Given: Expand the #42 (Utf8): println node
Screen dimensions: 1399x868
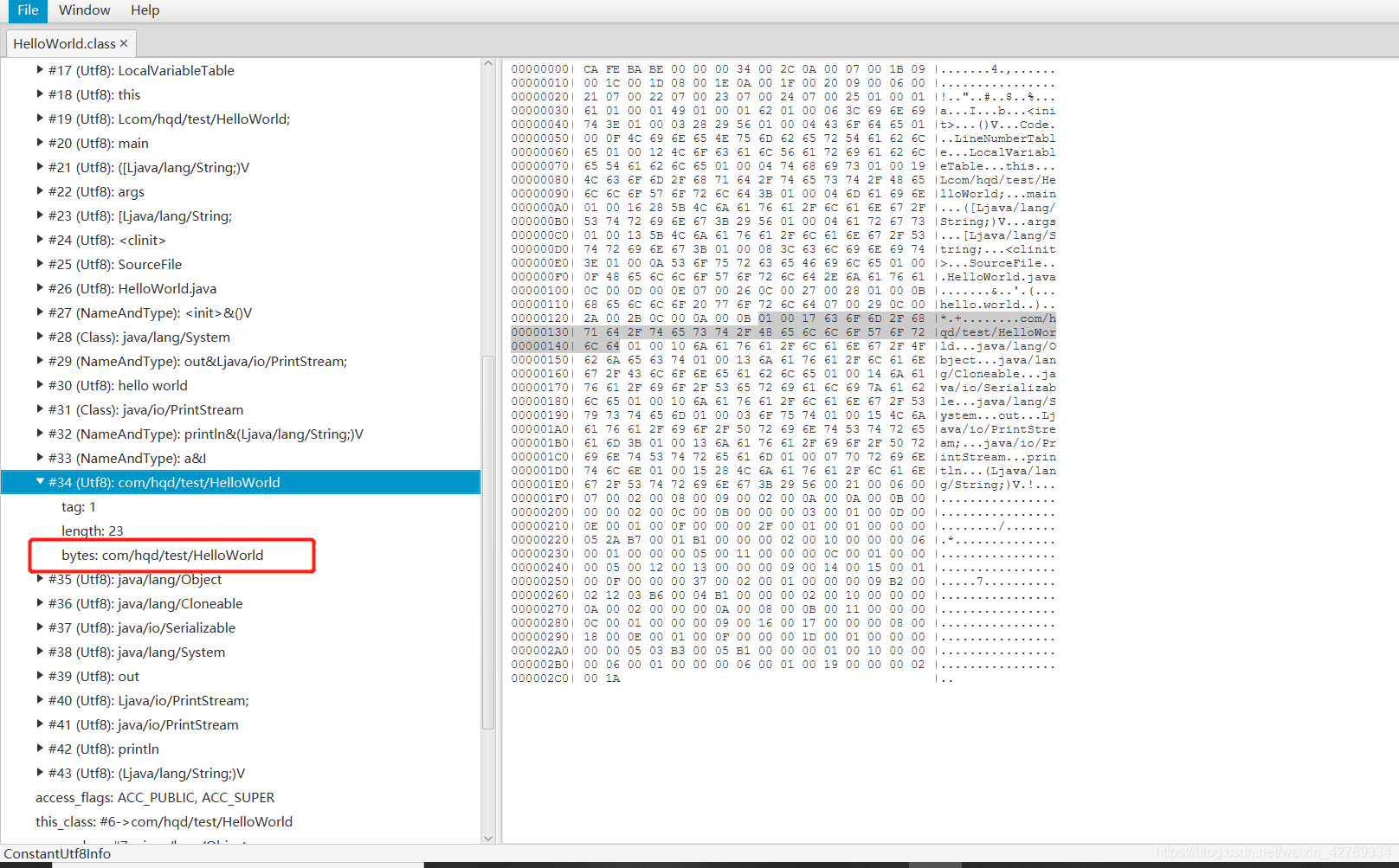Looking at the screenshot, I should (40, 749).
